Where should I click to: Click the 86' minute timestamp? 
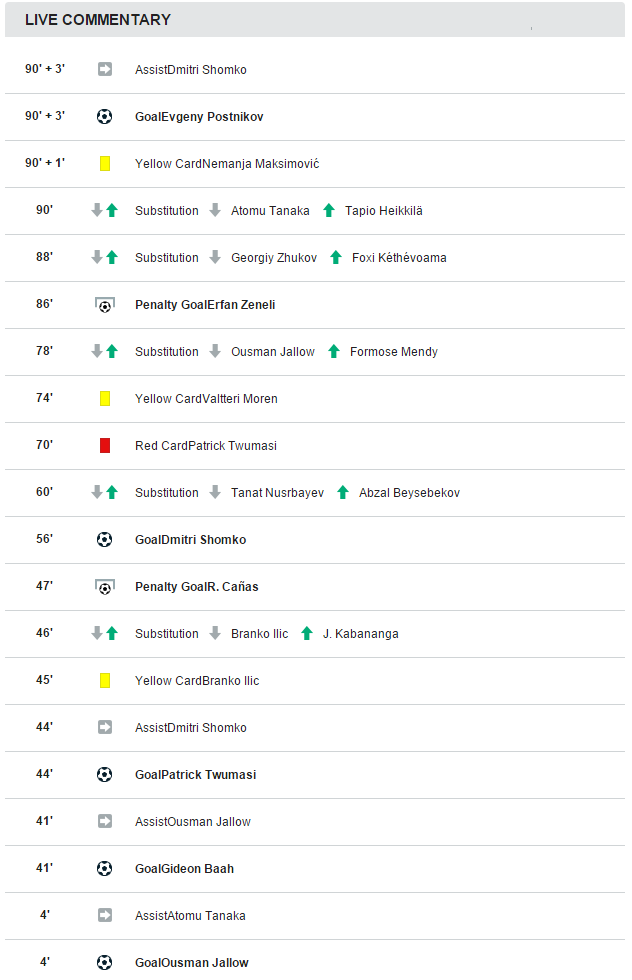(x=44, y=304)
